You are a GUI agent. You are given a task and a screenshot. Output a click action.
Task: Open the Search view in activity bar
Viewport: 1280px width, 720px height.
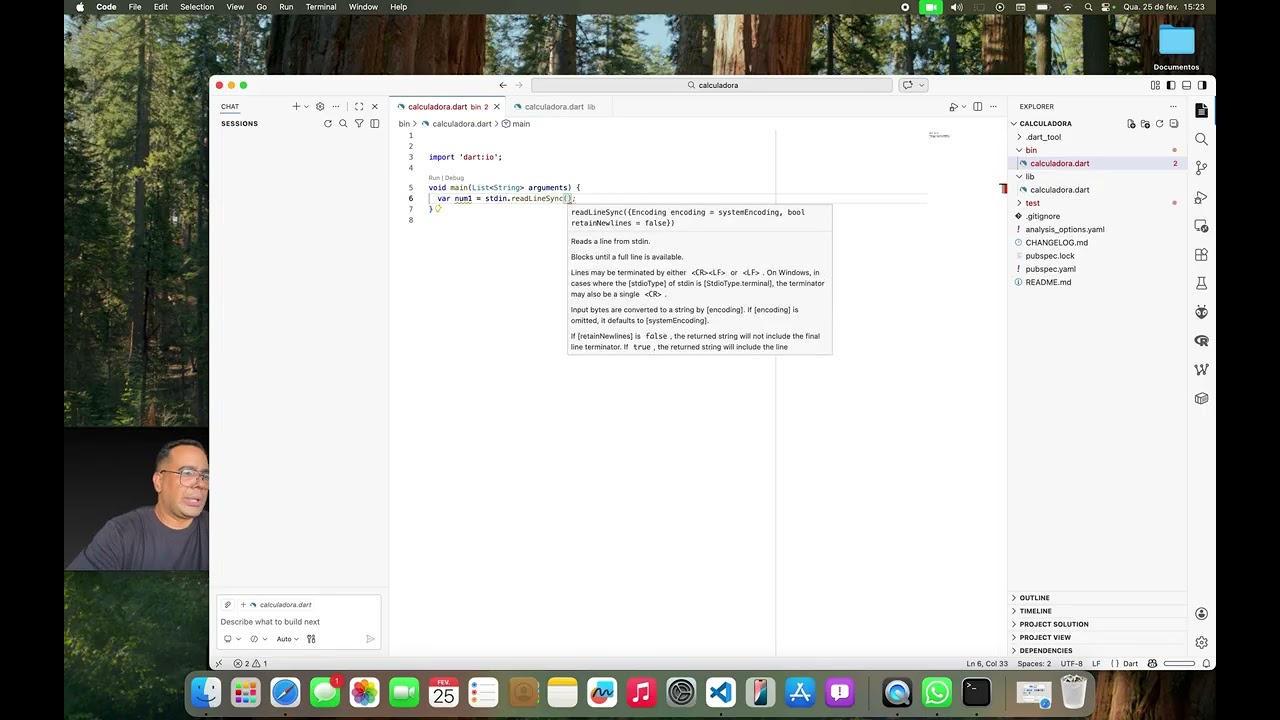tap(1201, 139)
